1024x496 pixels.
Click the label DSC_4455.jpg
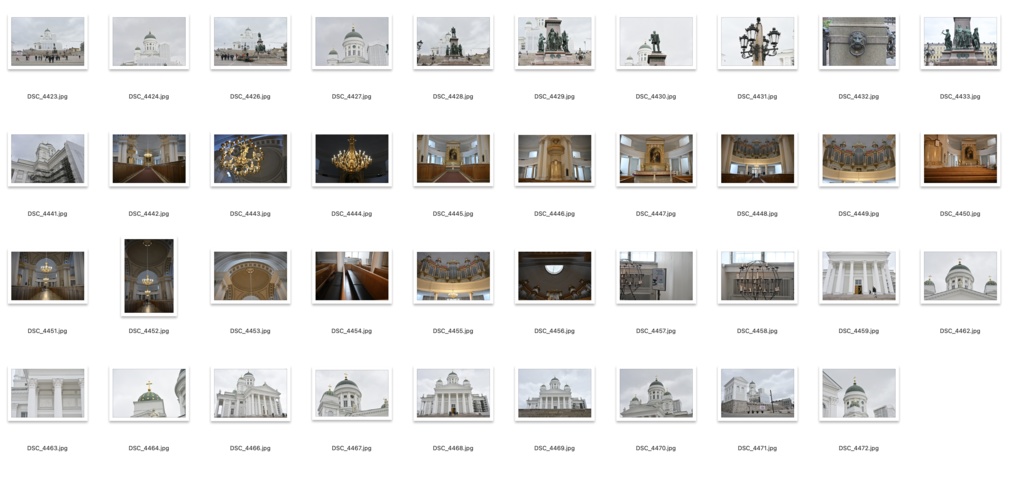pyautogui.click(x=453, y=331)
